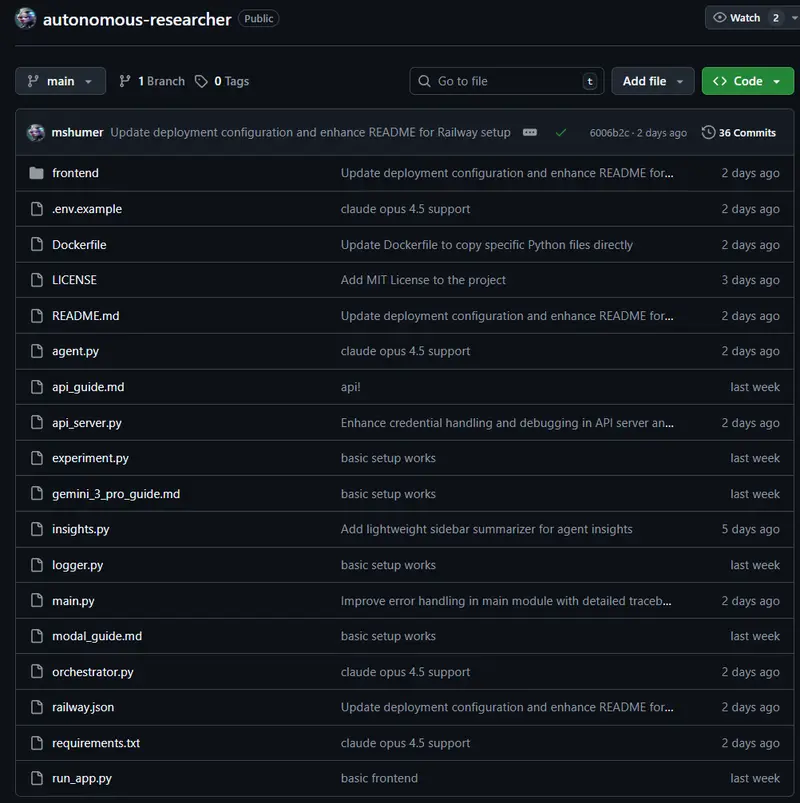Expand the Add file dropdown
The width and height of the screenshot is (800, 803).
653,81
